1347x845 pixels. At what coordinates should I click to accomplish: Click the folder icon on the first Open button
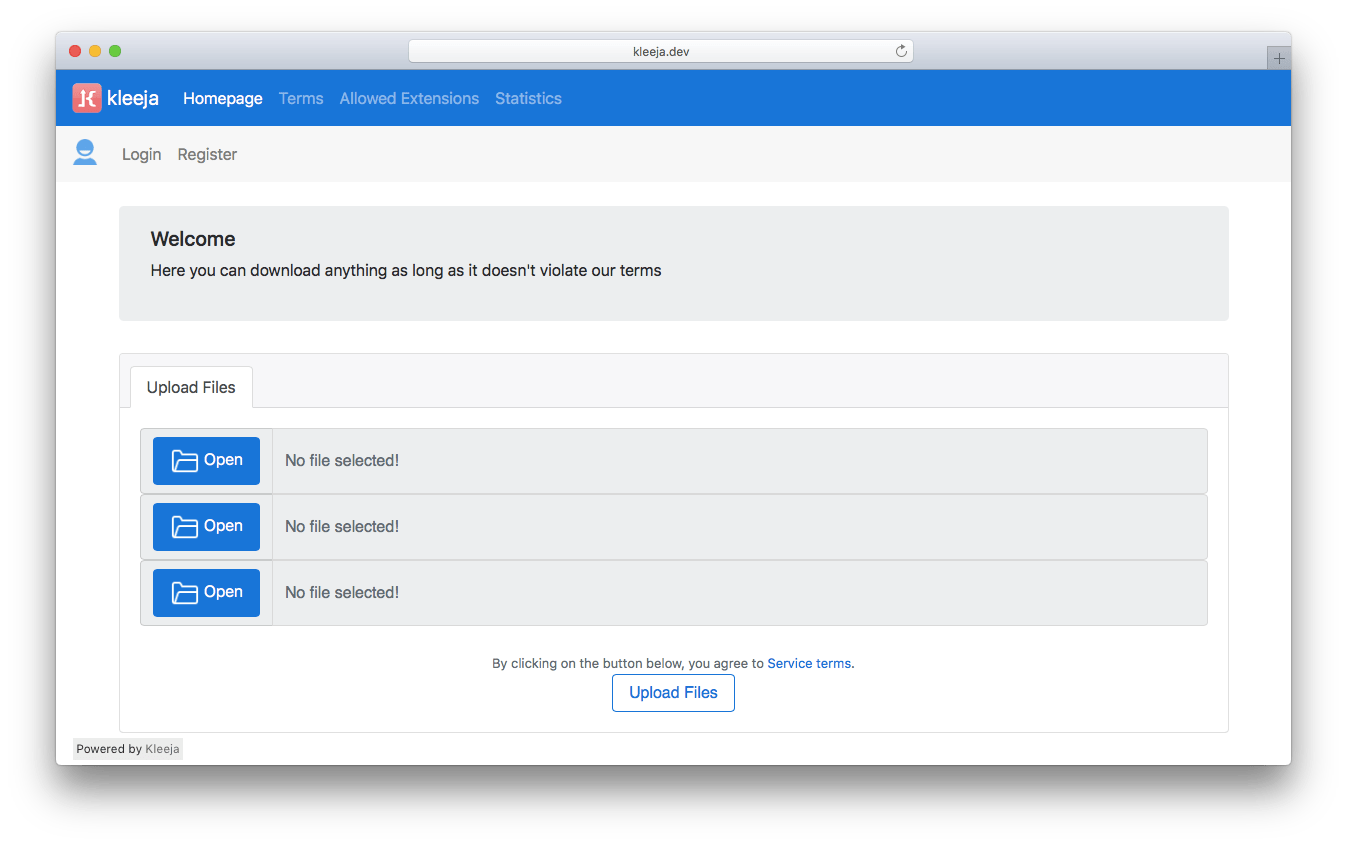(186, 460)
